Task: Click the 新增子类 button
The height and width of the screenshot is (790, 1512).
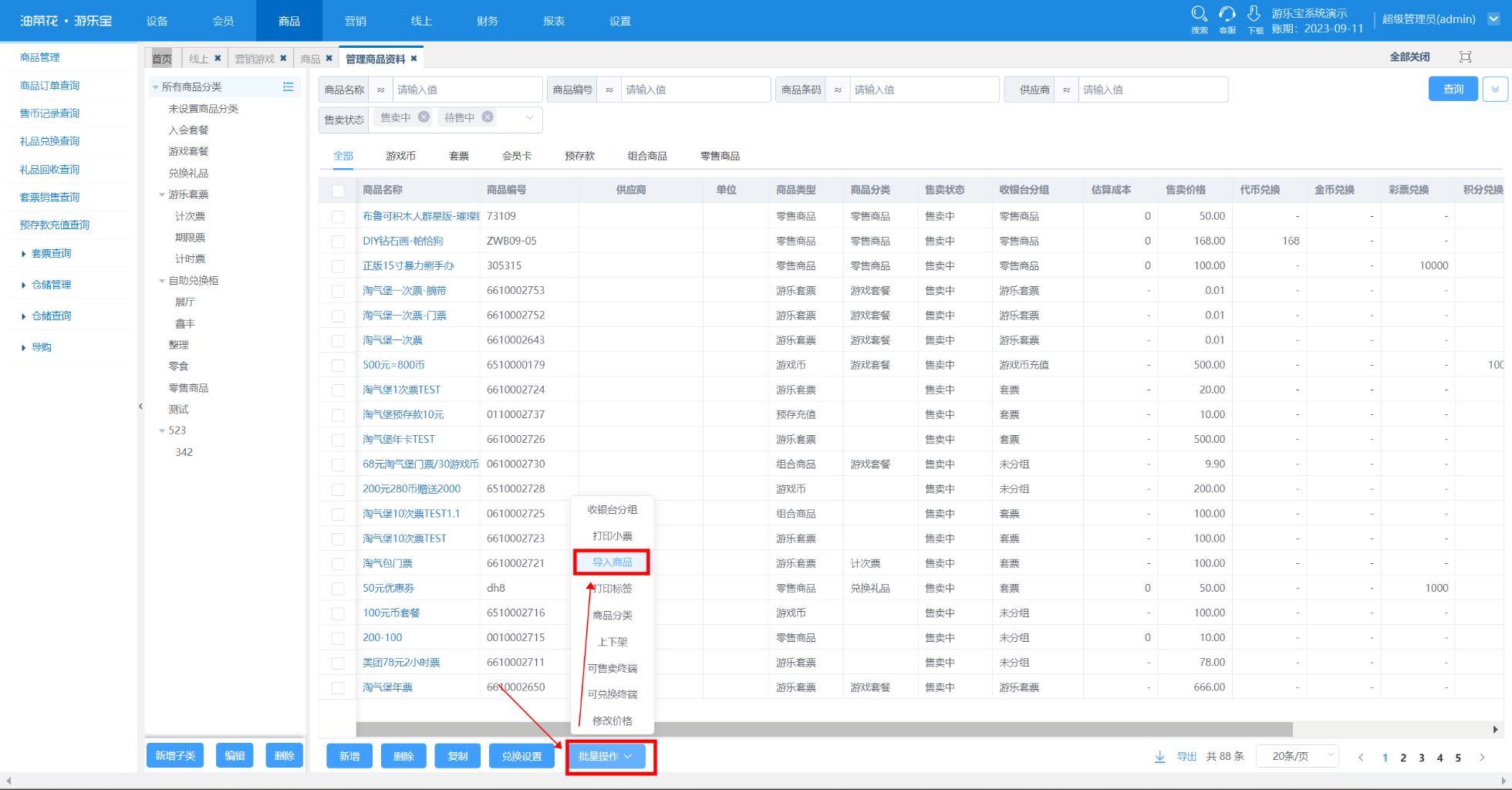Action: pyautogui.click(x=175, y=756)
